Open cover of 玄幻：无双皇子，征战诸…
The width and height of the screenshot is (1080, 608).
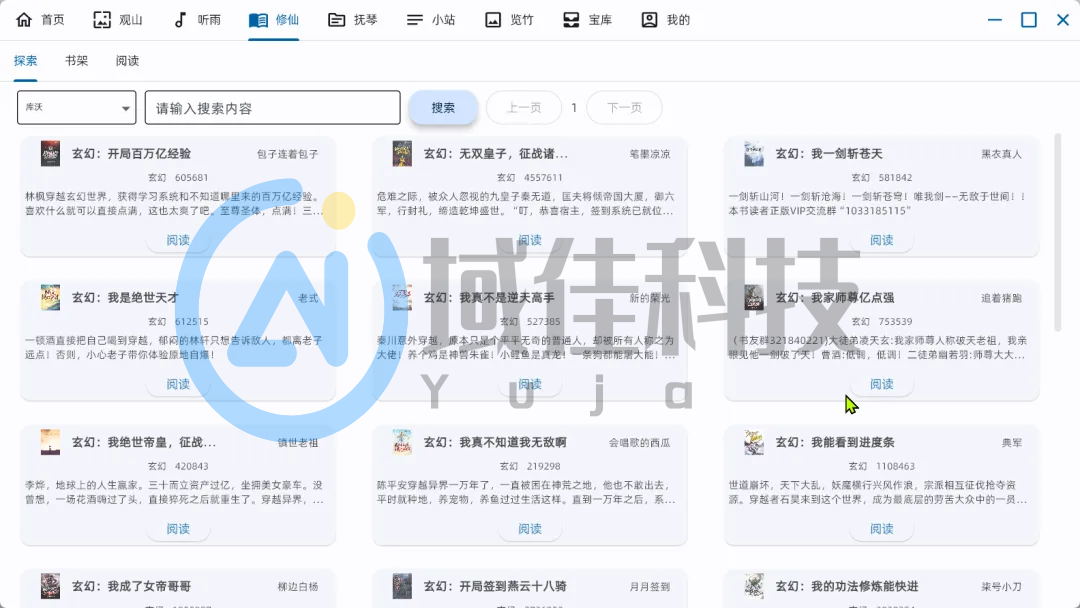[x=402, y=154]
